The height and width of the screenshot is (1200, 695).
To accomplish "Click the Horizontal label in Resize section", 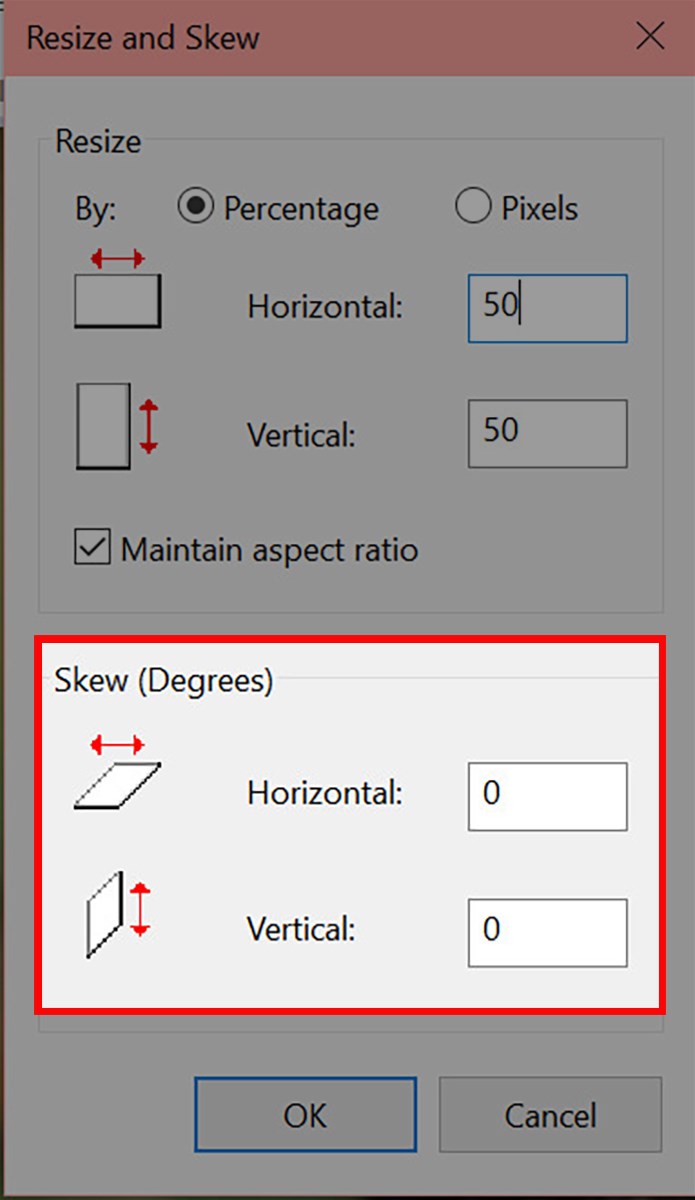I will pos(325,307).
